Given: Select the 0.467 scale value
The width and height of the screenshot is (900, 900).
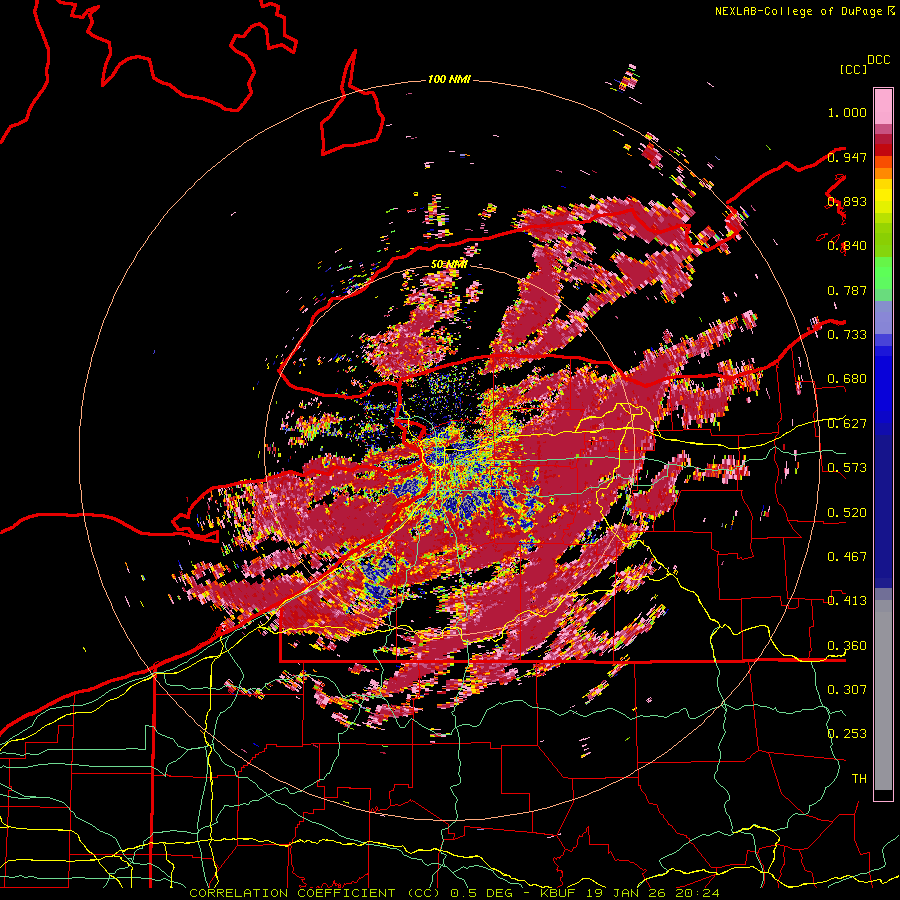Looking at the screenshot, I should coord(847,557).
